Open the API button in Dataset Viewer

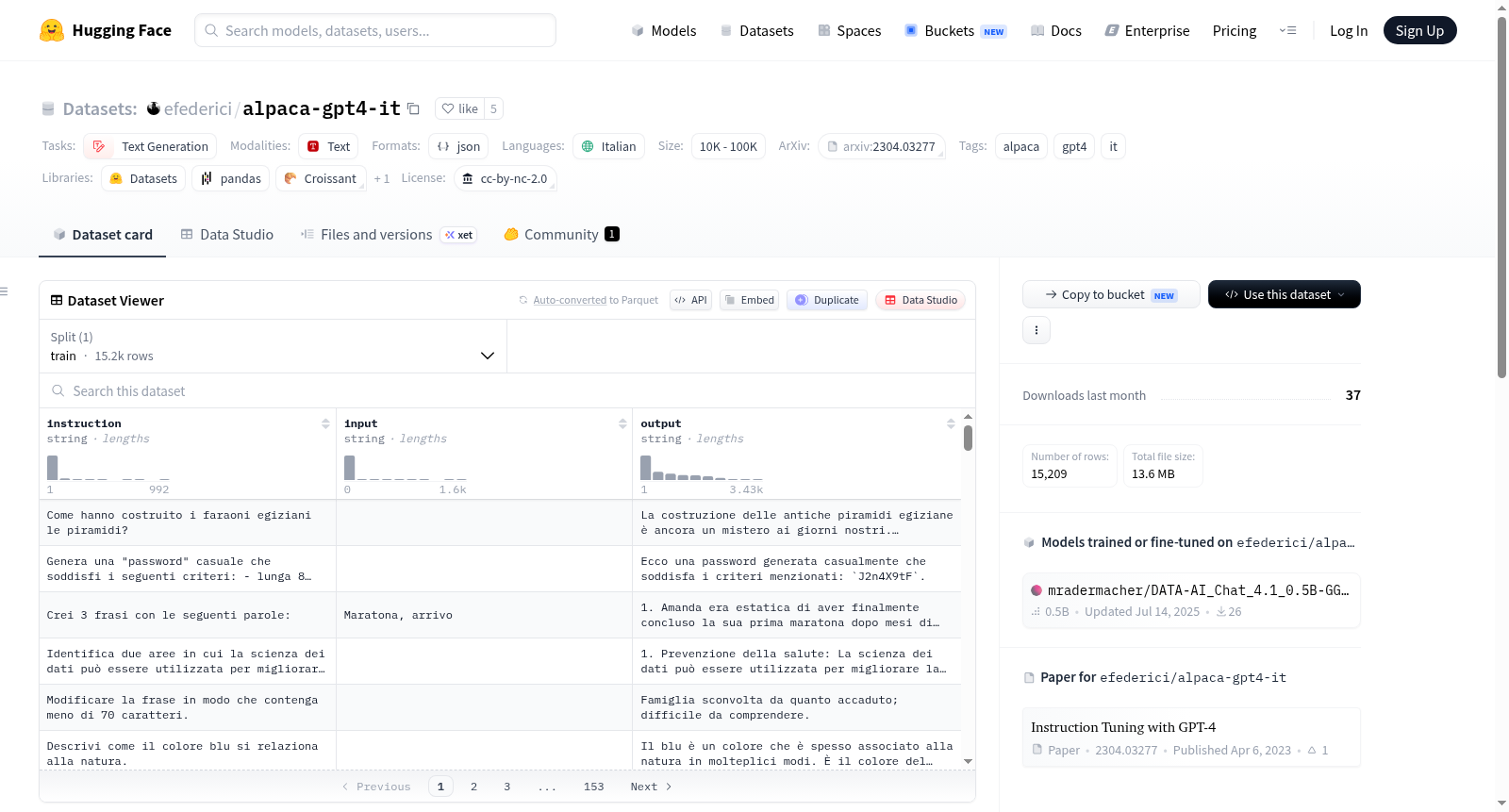click(x=690, y=300)
